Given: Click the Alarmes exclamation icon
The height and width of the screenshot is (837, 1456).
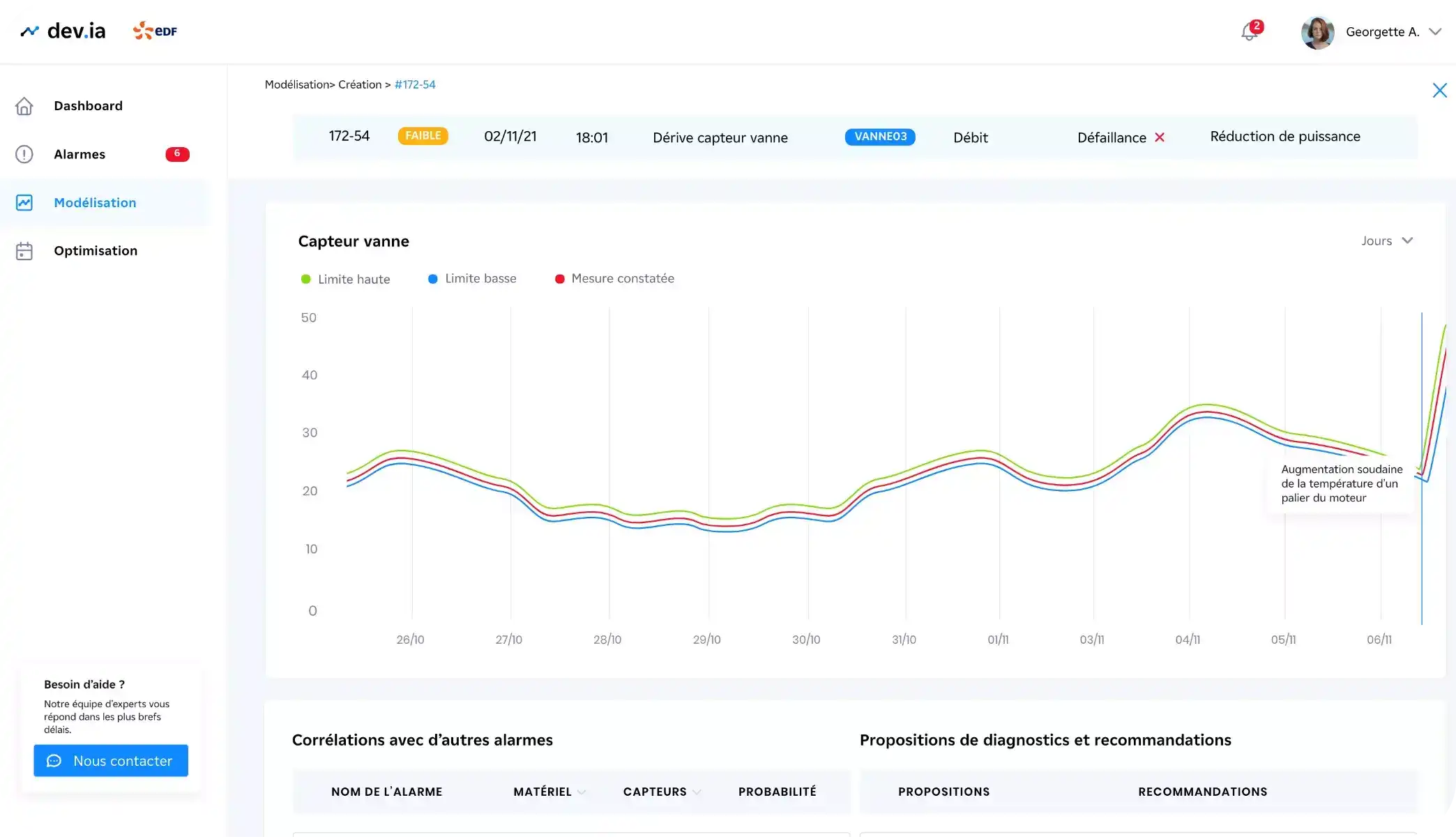Looking at the screenshot, I should point(24,154).
